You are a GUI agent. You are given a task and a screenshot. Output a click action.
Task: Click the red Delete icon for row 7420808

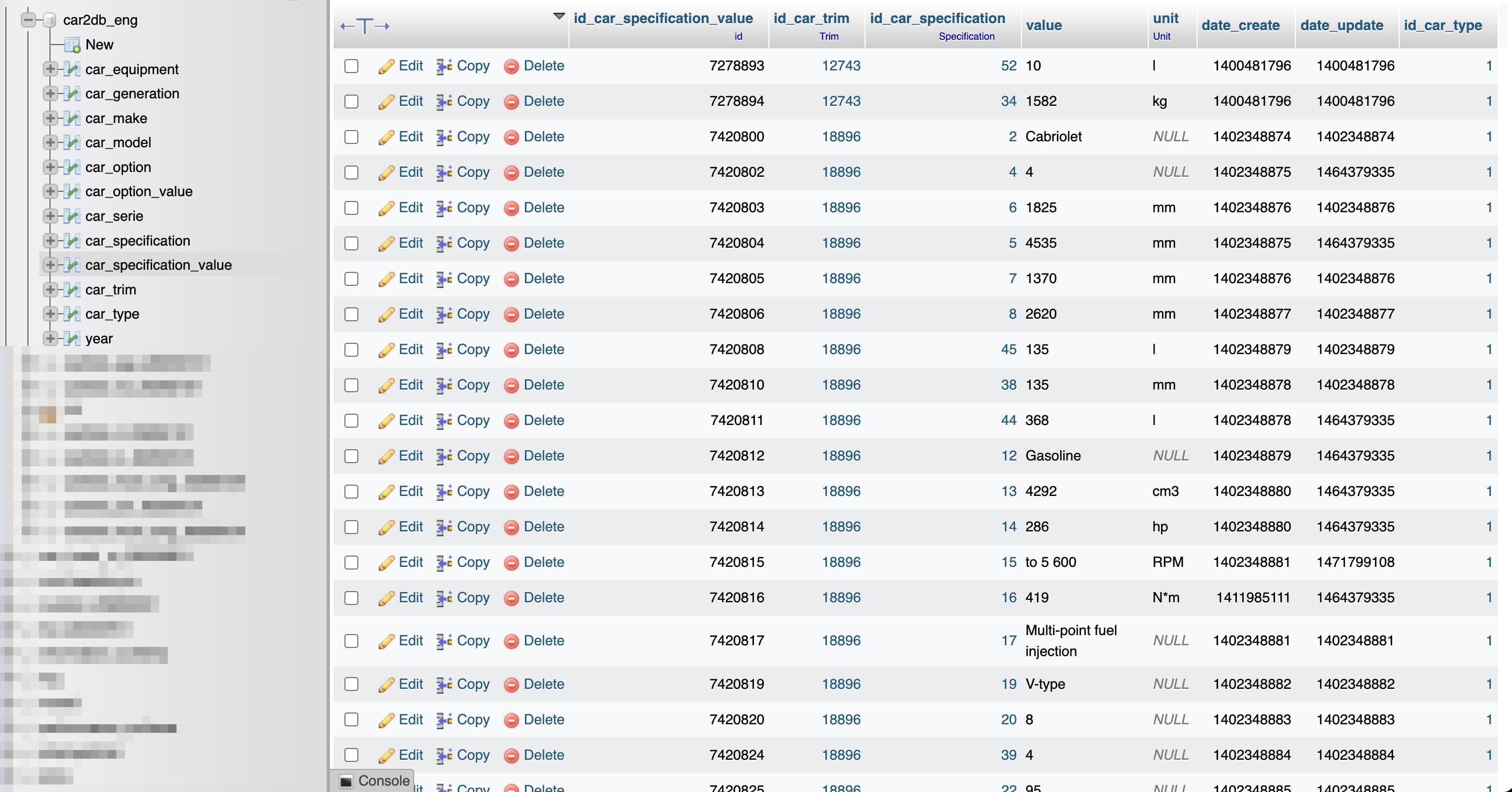pyautogui.click(x=511, y=350)
